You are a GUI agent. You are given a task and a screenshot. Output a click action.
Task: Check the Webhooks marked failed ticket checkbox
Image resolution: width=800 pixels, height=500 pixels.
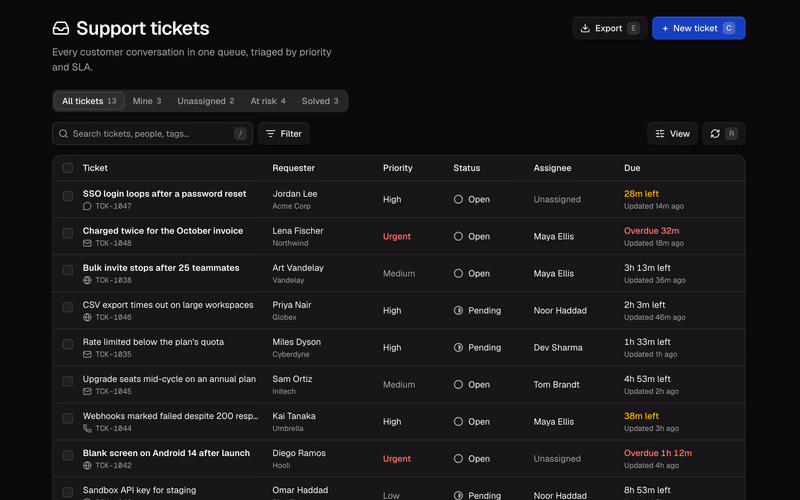[67, 418]
